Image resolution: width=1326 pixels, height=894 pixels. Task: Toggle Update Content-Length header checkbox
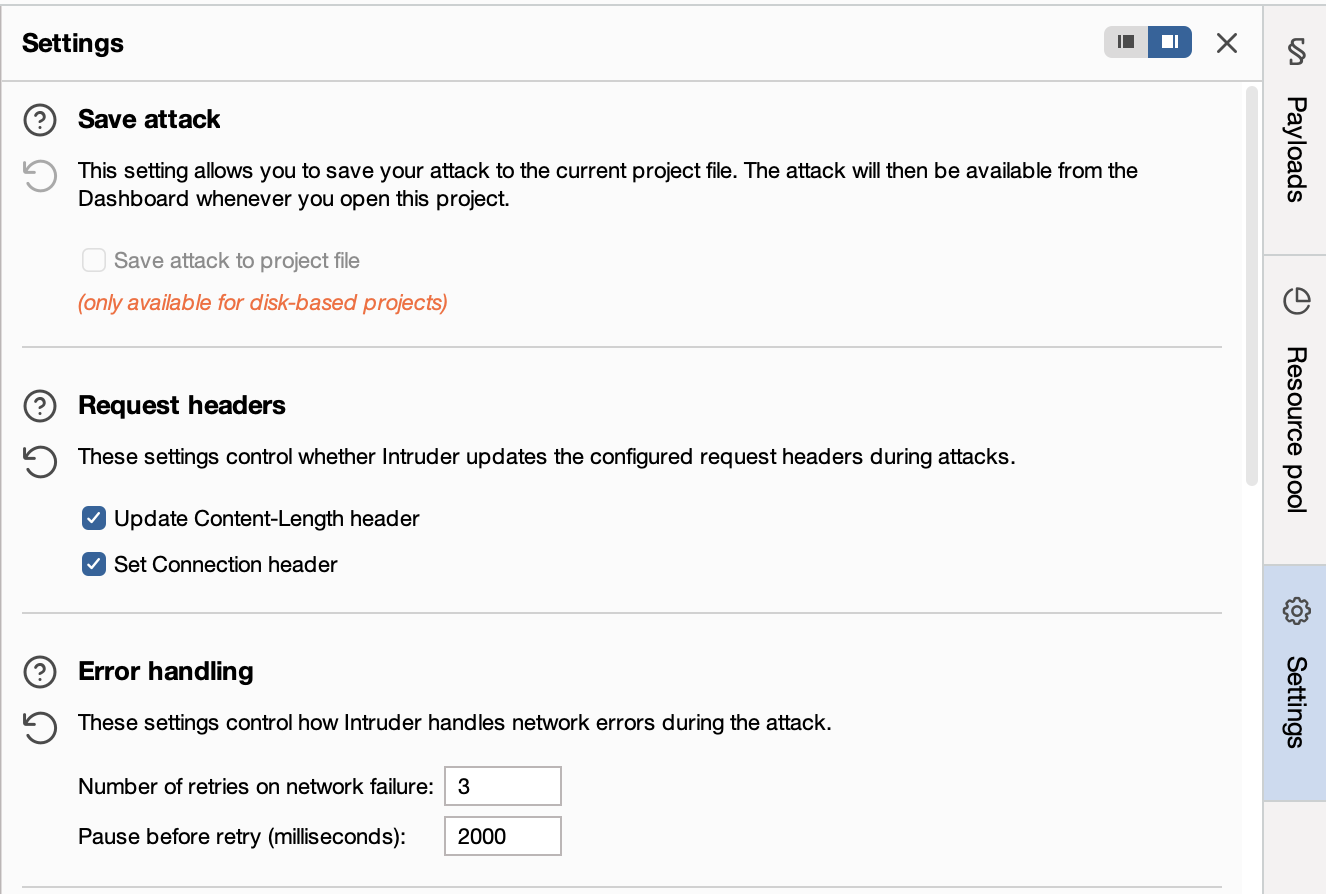click(x=94, y=518)
